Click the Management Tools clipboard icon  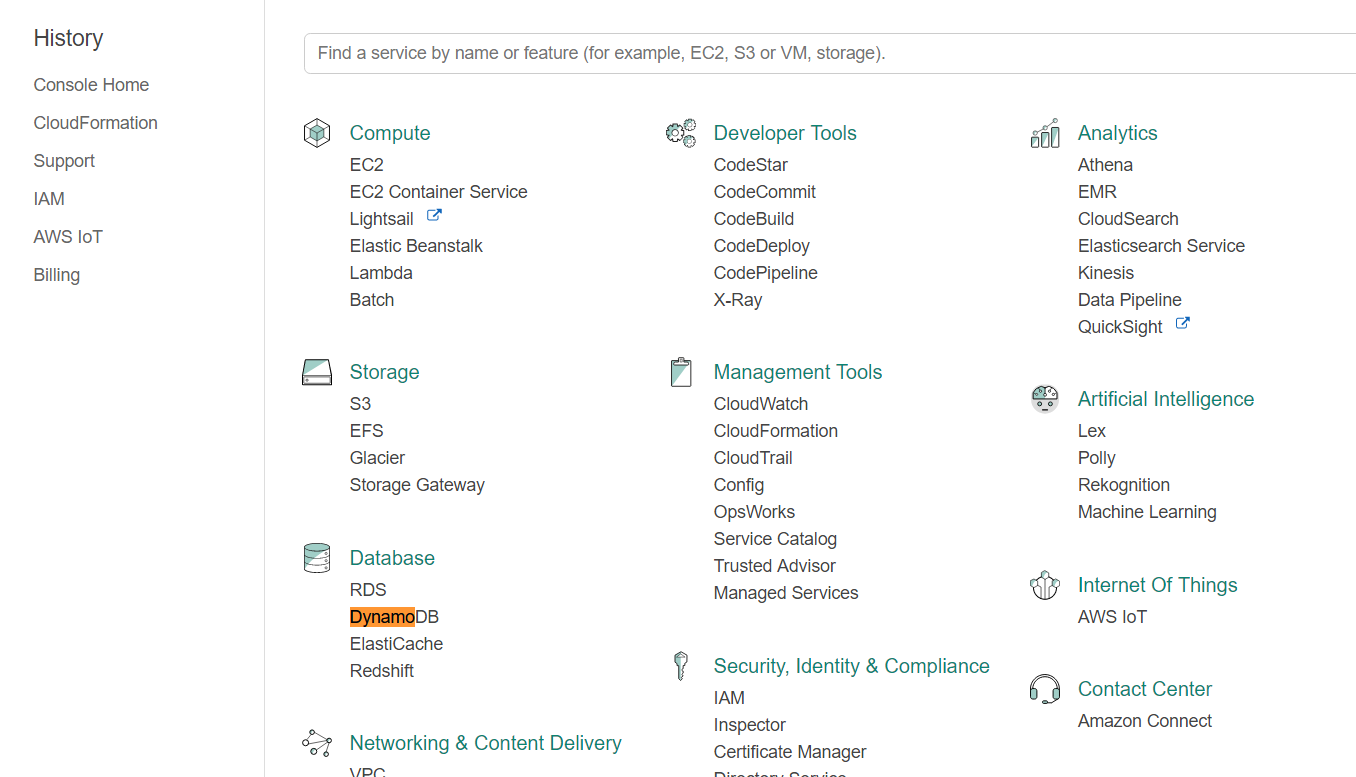click(681, 372)
